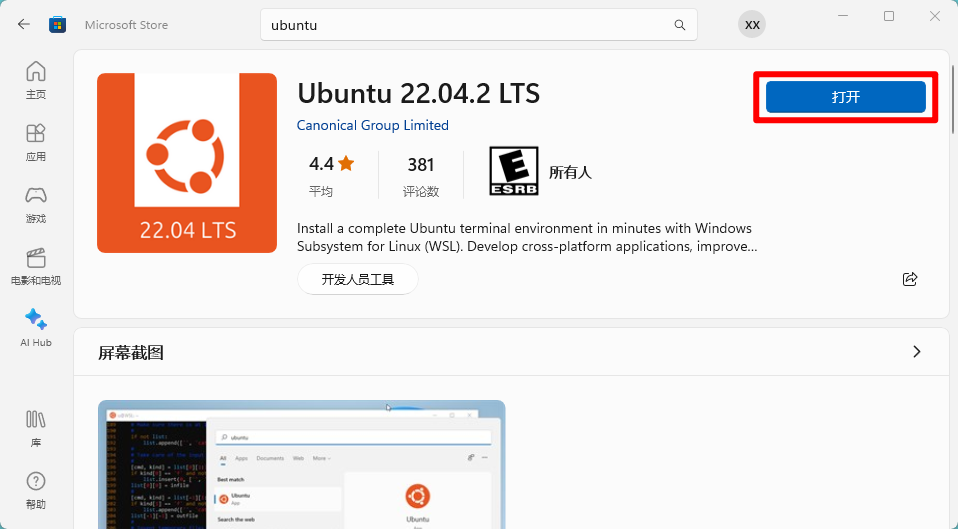Select the 开发人员工具 category tag
The height and width of the screenshot is (529, 958).
click(357, 279)
